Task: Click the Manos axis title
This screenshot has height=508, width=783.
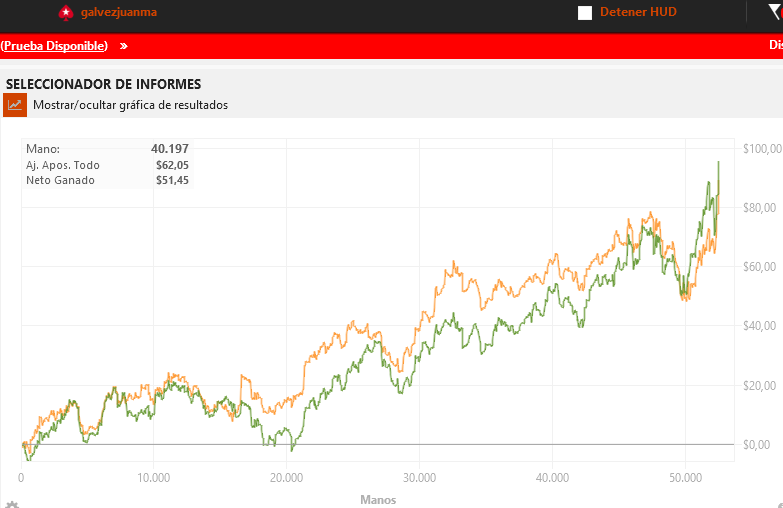Action: 378,500
